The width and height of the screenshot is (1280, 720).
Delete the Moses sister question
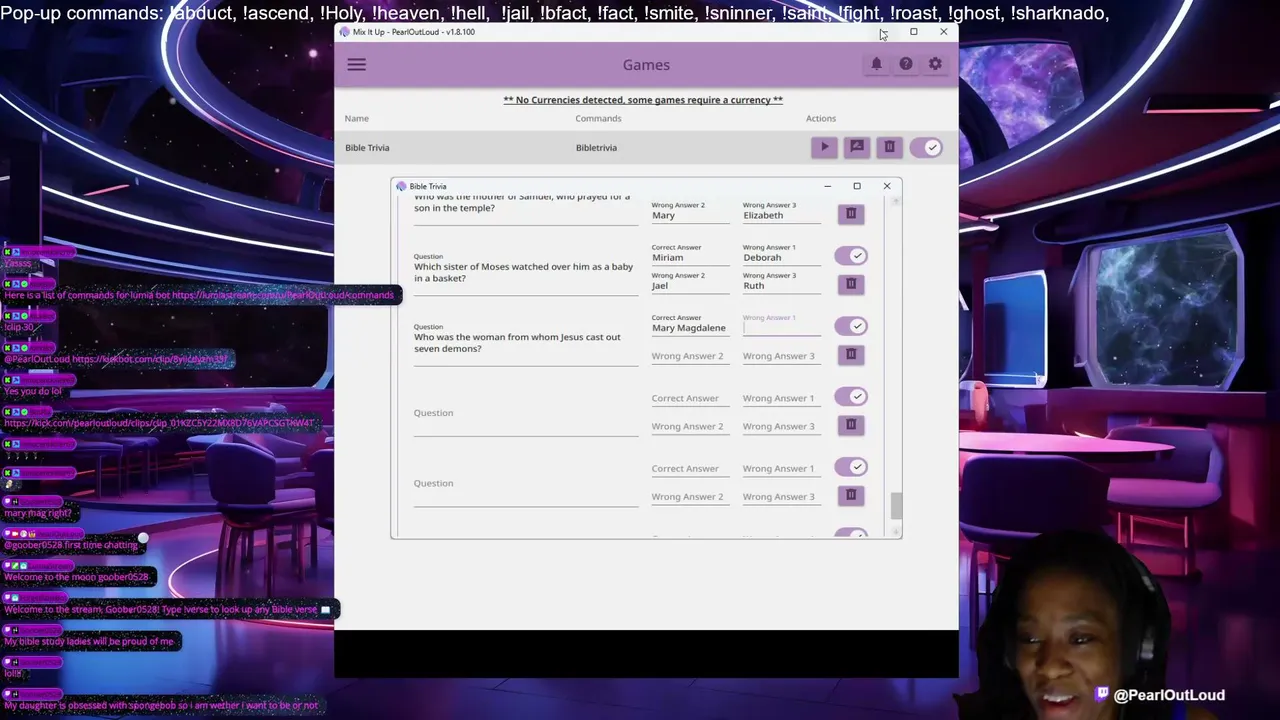pyautogui.click(x=851, y=284)
